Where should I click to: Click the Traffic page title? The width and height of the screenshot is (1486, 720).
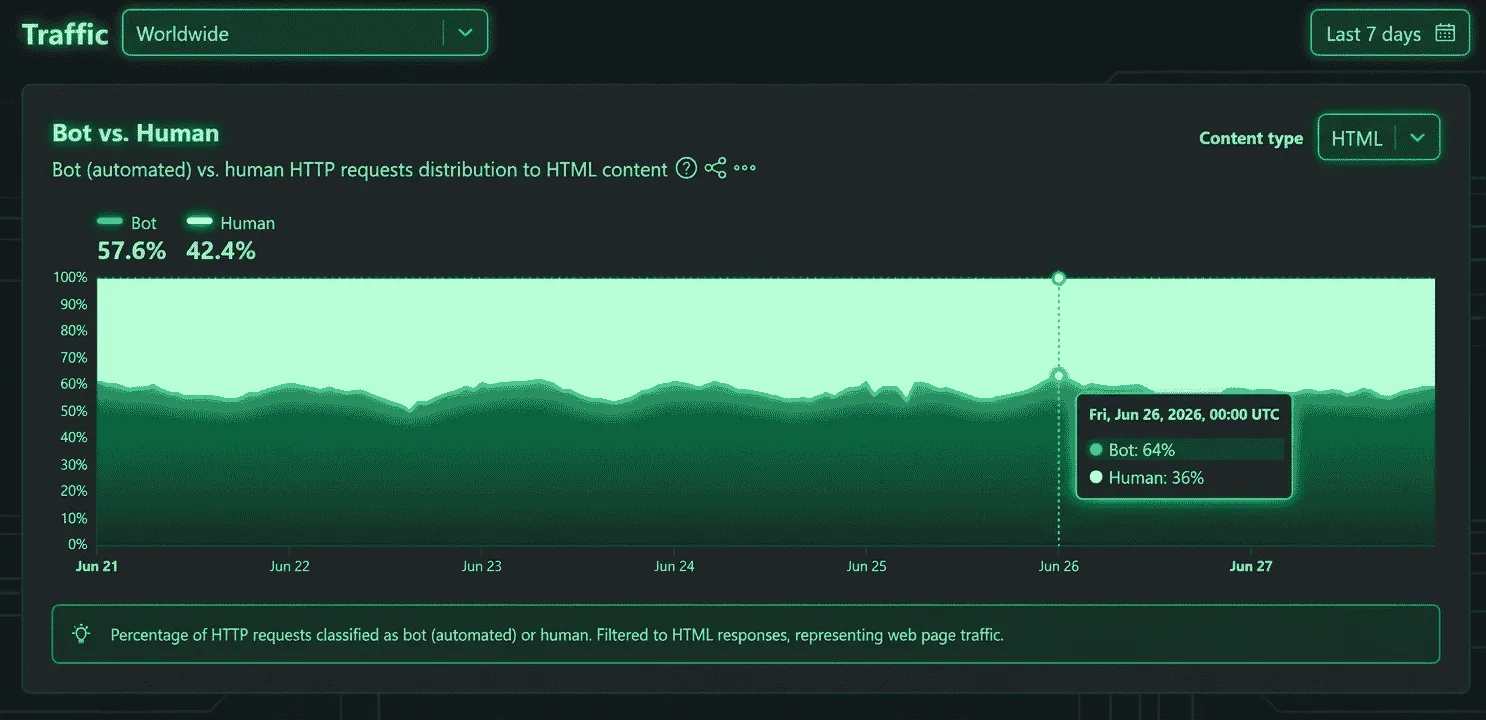pos(65,34)
